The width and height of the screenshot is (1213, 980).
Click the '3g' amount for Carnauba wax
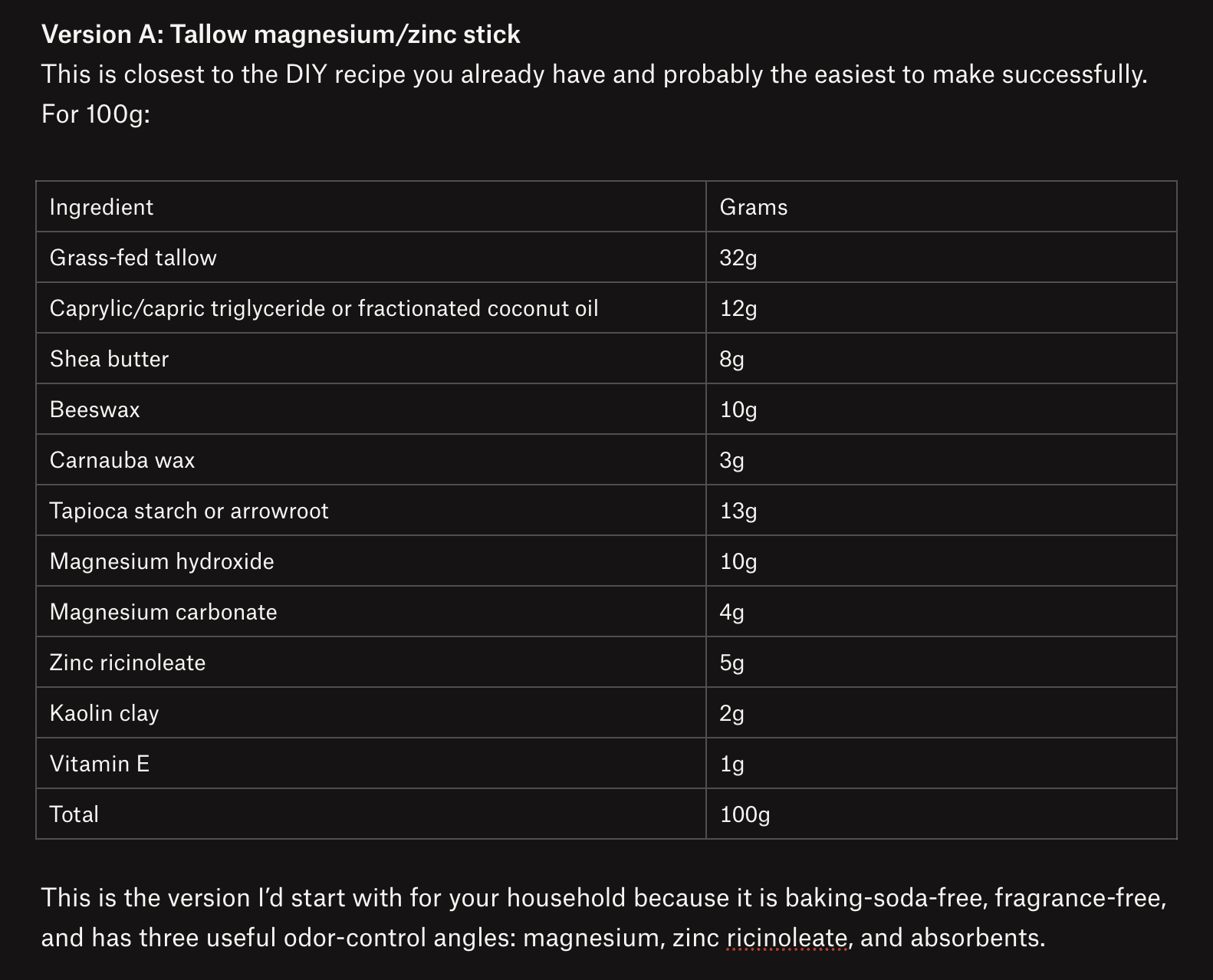(942, 460)
